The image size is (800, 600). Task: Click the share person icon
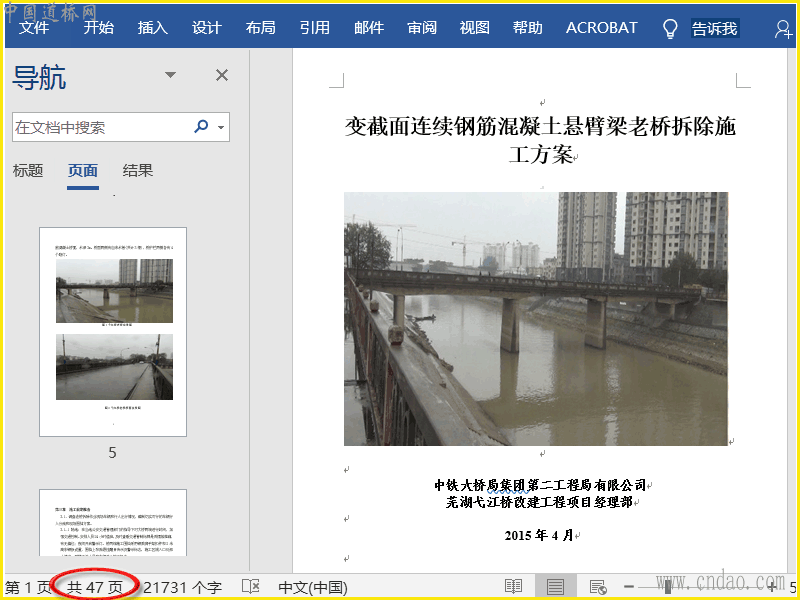pos(783,30)
